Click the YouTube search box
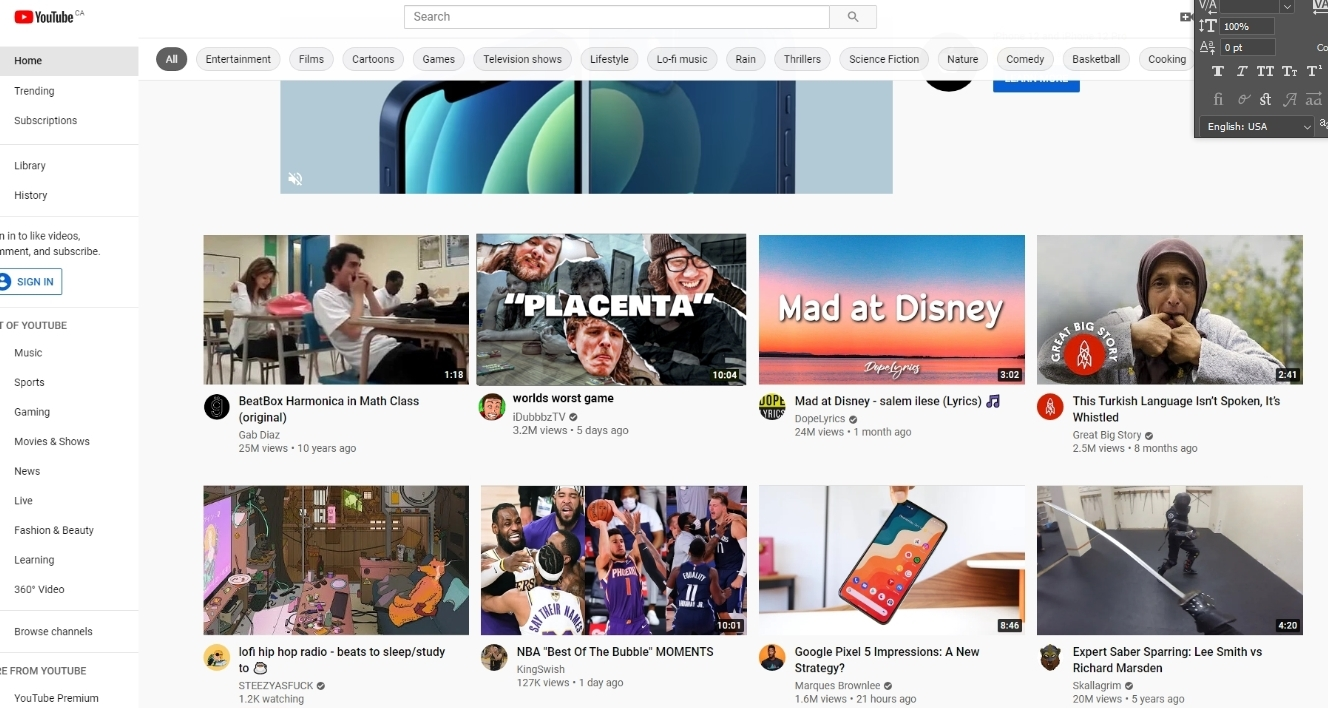 (617, 16)
